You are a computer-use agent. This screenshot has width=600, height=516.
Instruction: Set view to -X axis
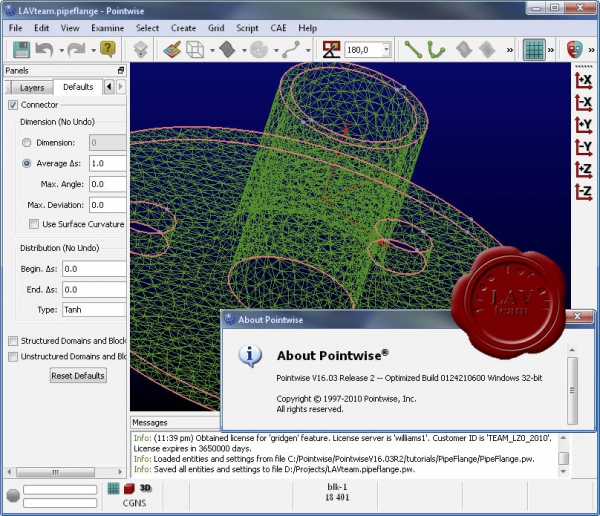coord(584,102)
